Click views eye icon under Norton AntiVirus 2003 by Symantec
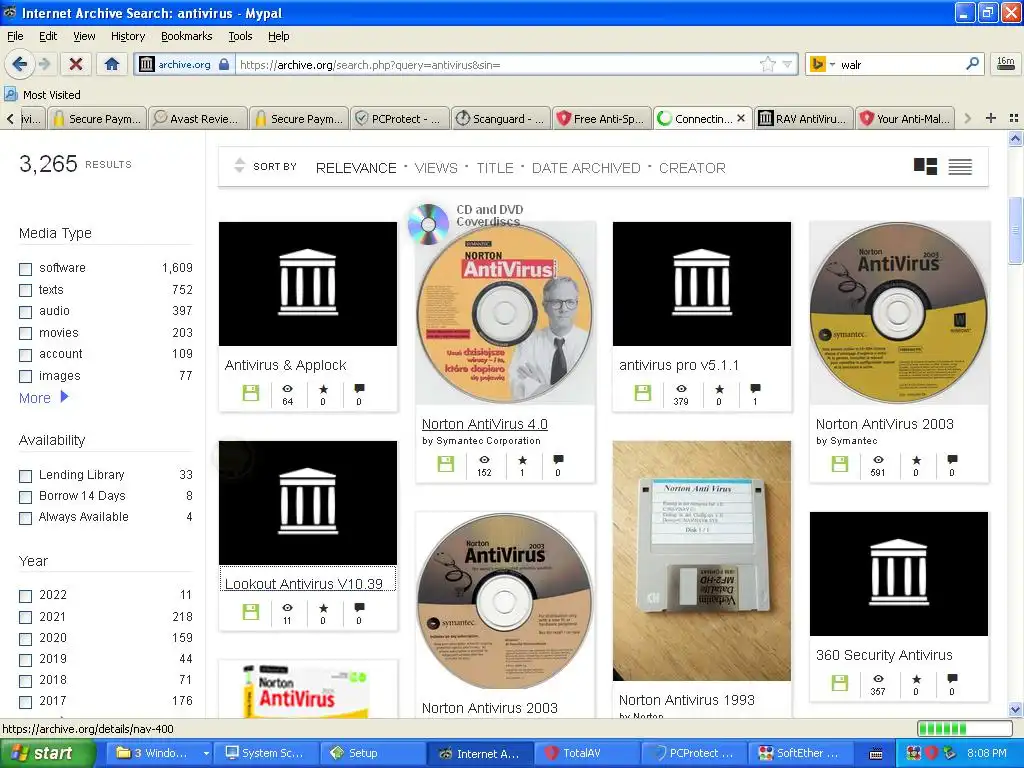The width and height of the screenshot is (1024, 768). tap(878, 460)
